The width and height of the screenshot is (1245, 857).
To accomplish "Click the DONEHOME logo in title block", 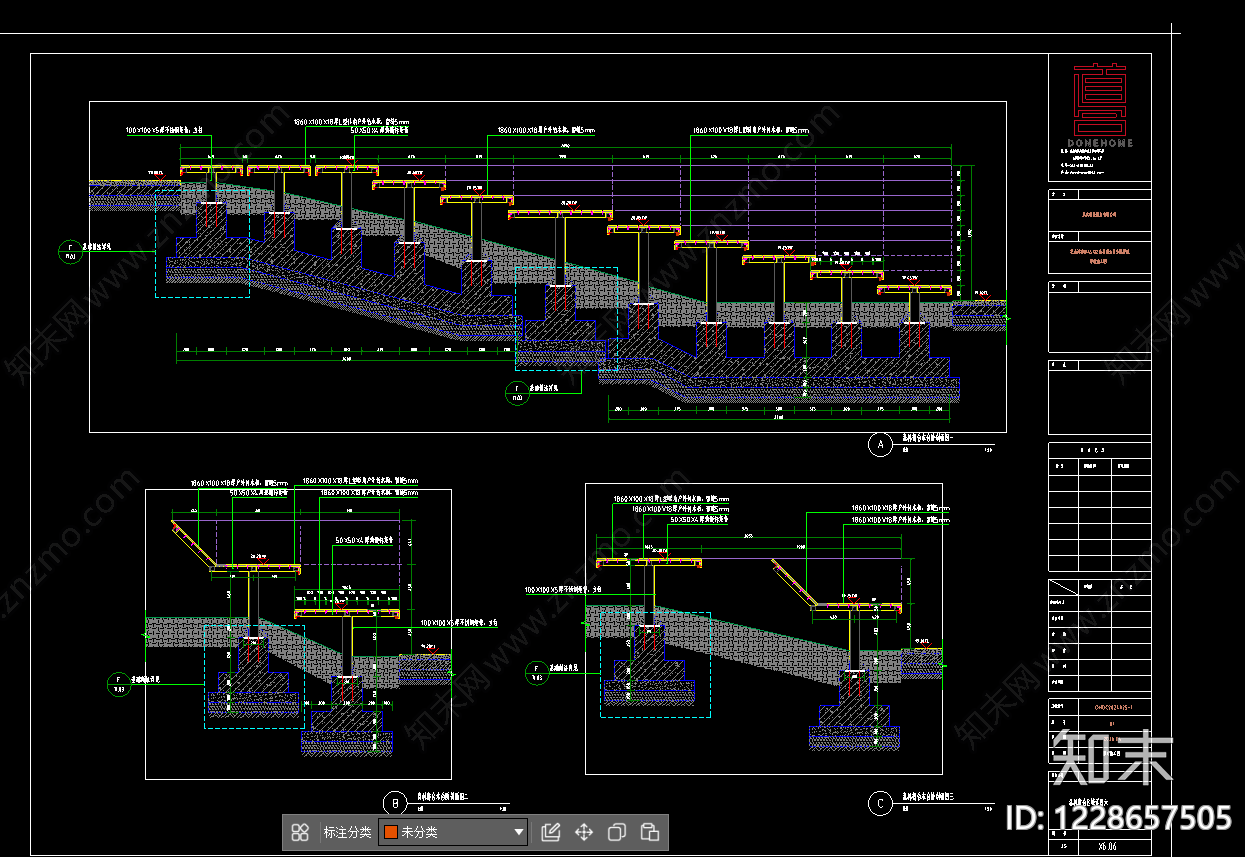I will pos(1099,106).
